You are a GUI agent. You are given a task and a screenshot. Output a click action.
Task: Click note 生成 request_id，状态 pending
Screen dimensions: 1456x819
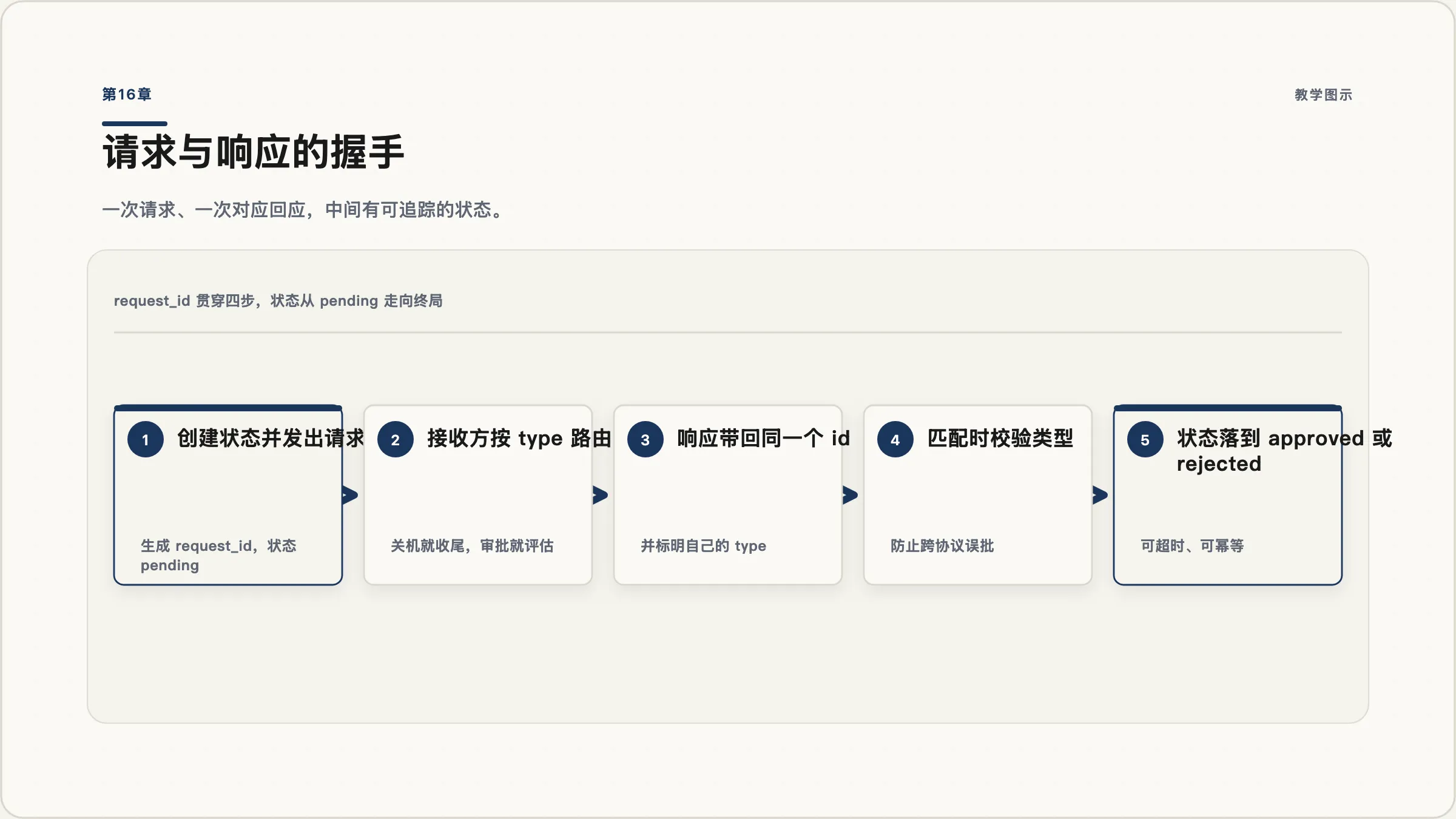point(218,555)
